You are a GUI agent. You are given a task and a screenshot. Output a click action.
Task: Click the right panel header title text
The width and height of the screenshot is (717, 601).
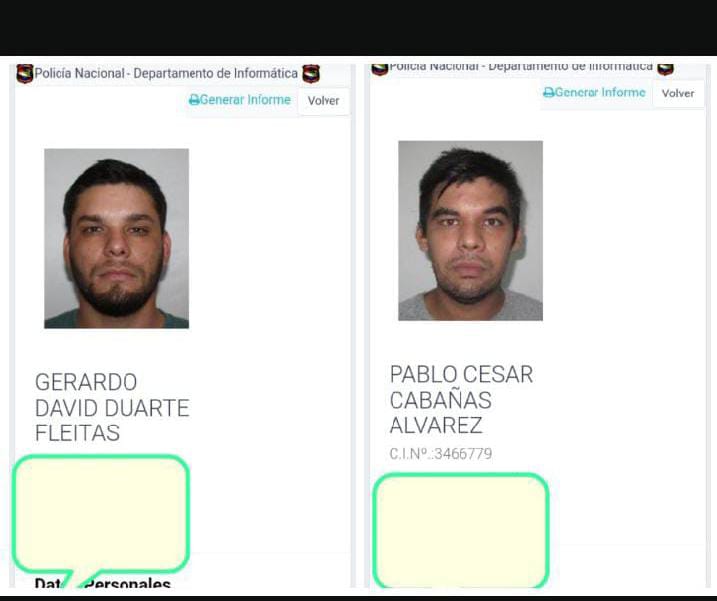tap(521, 68)
